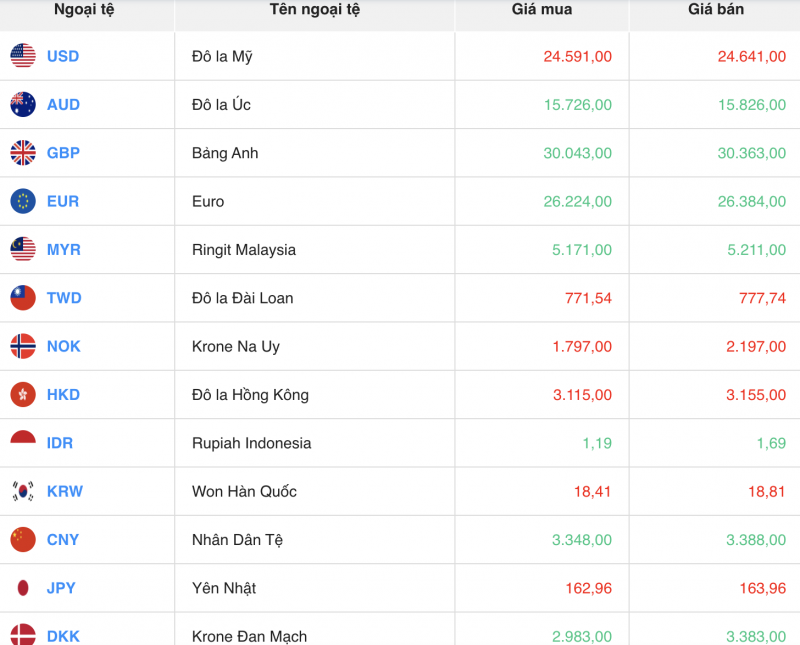Open the EUR currency link
Screen dimensions: 800x645
[62, 201]
